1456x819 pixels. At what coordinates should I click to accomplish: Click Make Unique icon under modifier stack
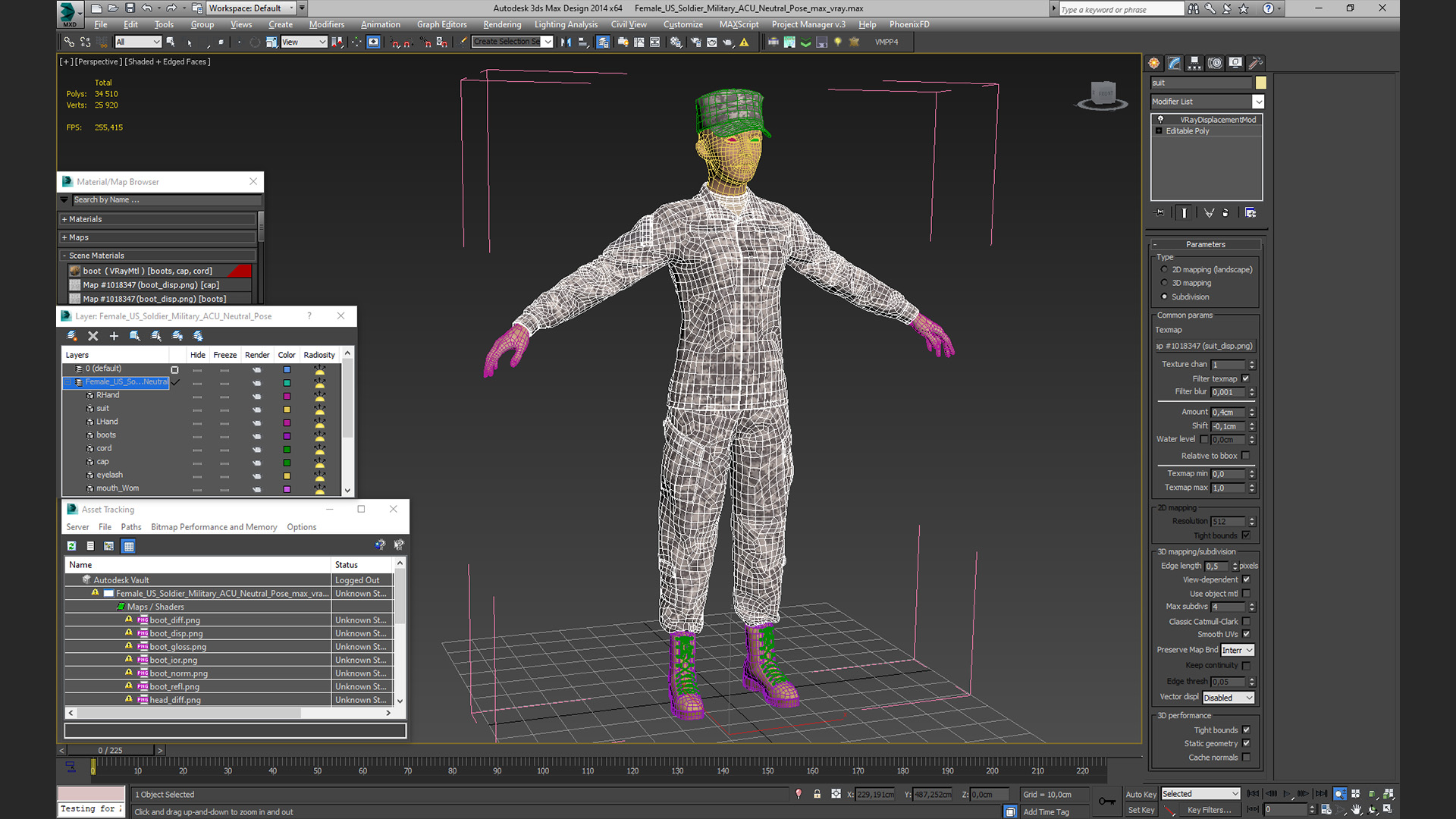coord(1209,213)
